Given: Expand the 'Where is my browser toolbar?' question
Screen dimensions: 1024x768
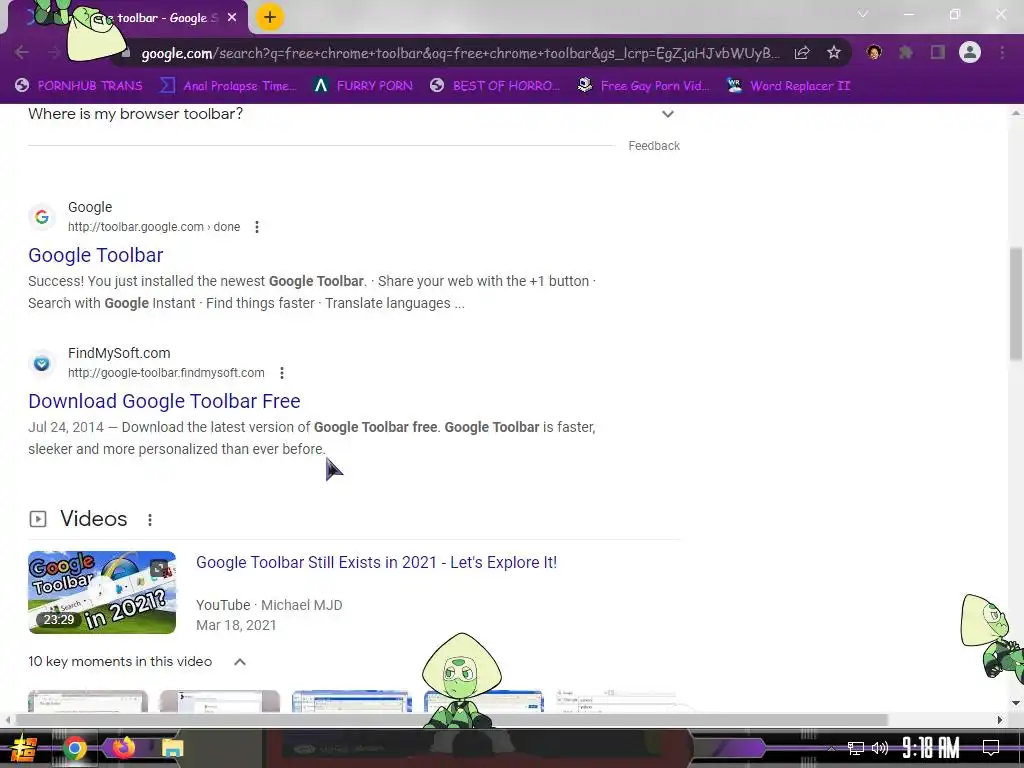Looking at the screenshot, I should [x=353, y=114].
